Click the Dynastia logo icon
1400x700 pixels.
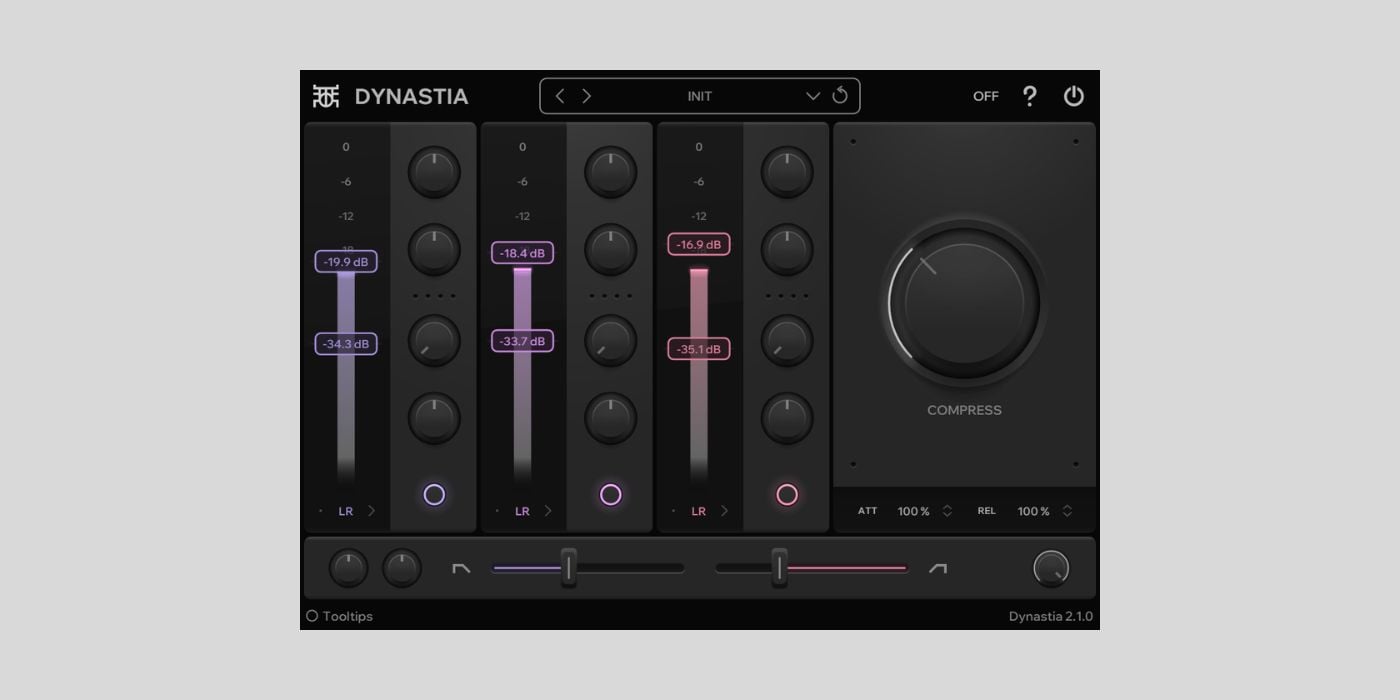coord(326,96)
